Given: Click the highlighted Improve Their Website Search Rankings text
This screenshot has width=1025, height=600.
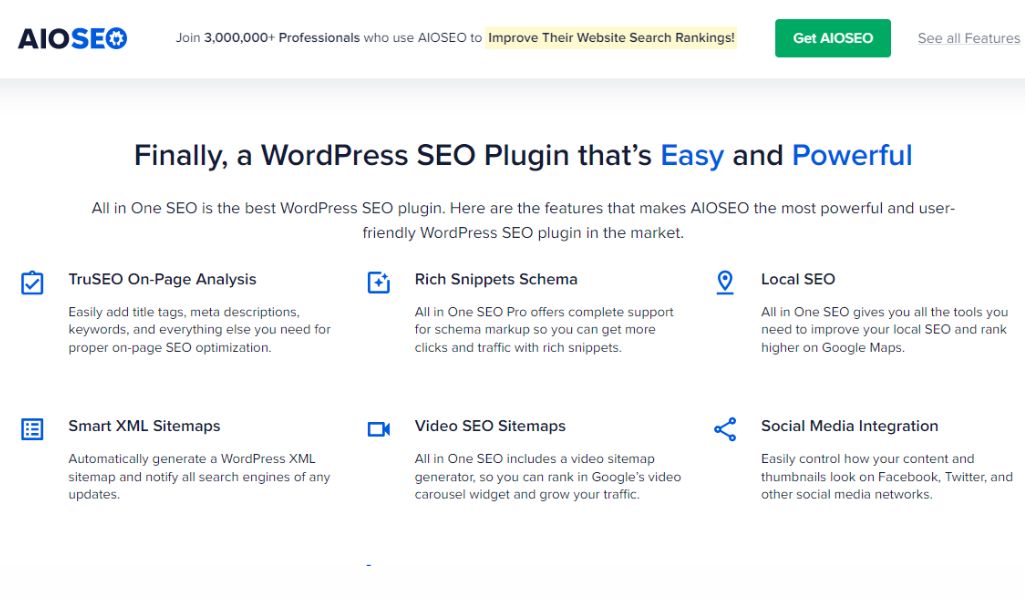Looking at the screenshot, I should (x=611, y=38).
